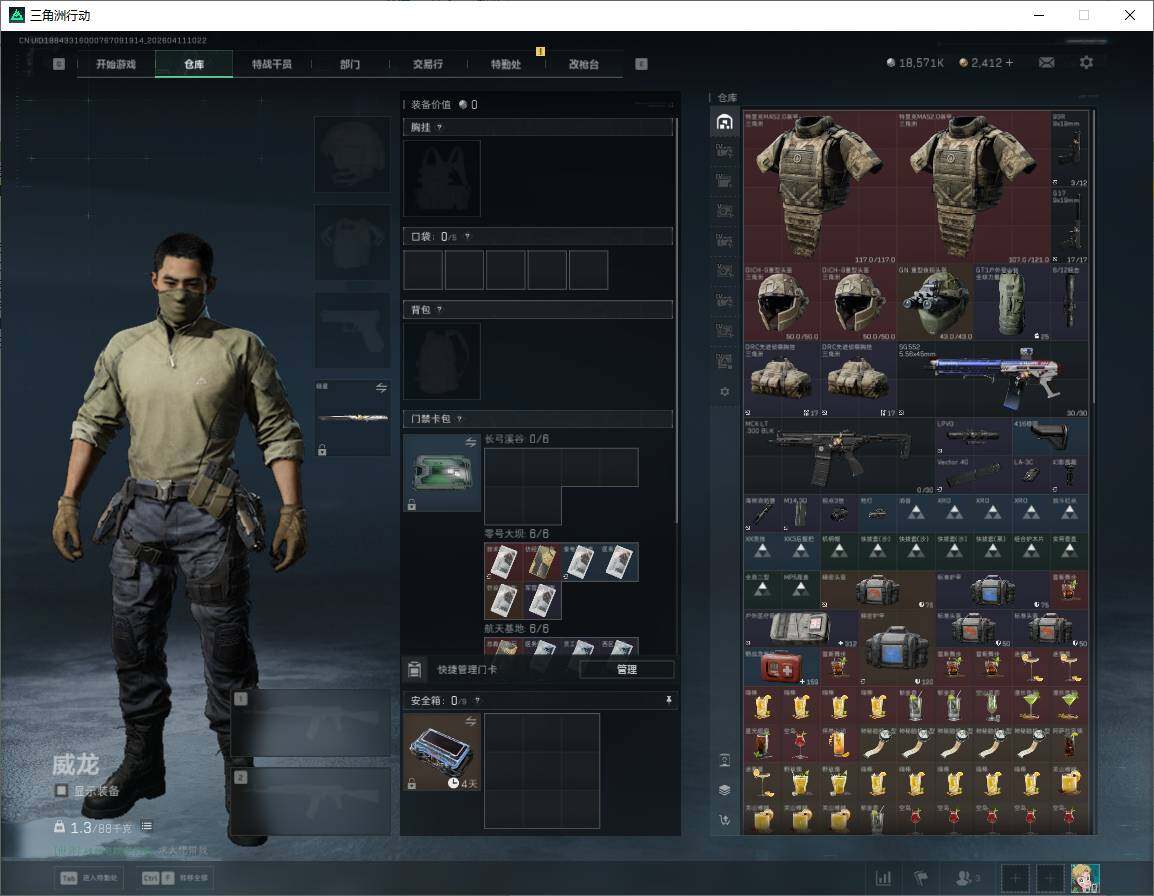Select the MCX LT rifle in warehouse

pos(839,456)
